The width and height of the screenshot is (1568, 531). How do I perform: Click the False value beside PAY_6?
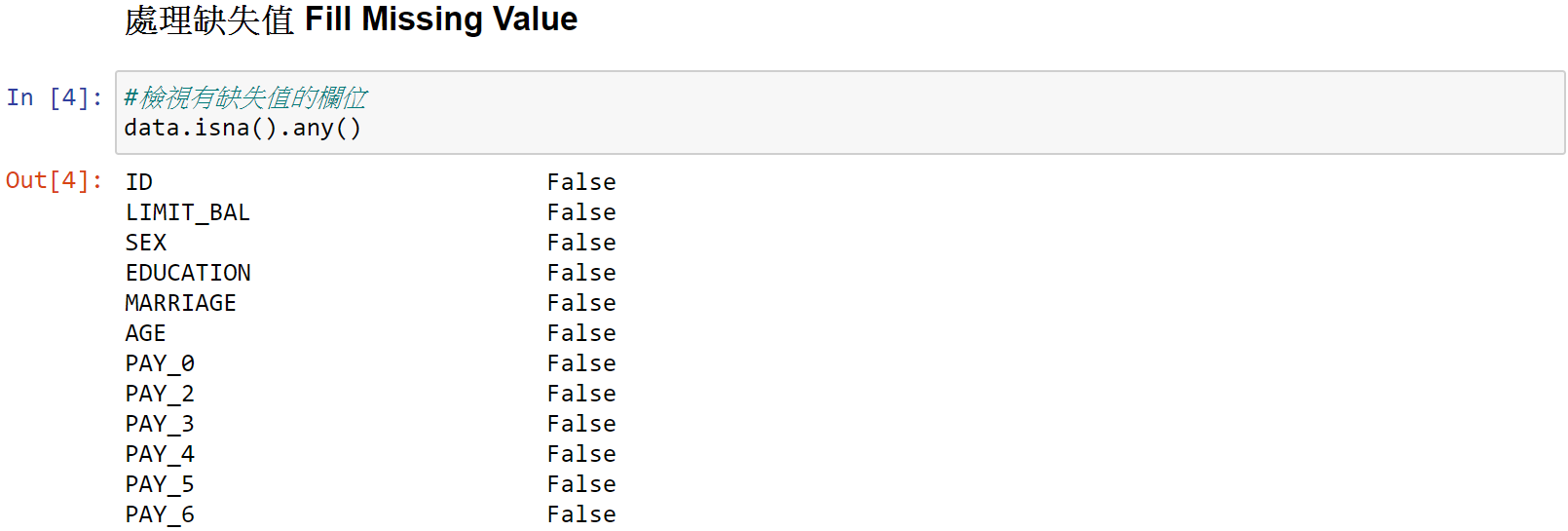(581, 514)
